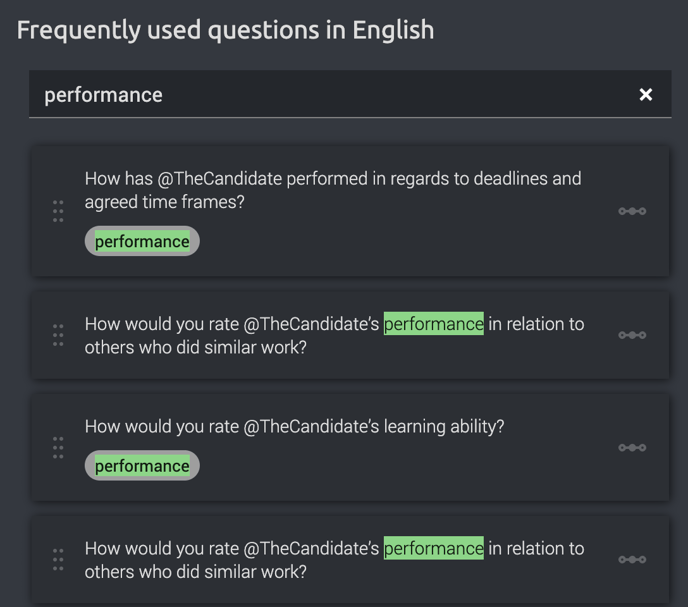Click the performance tag under the deadlines question
The width and height of the screenshot is (688, 607).
click(x=142, y=241)
